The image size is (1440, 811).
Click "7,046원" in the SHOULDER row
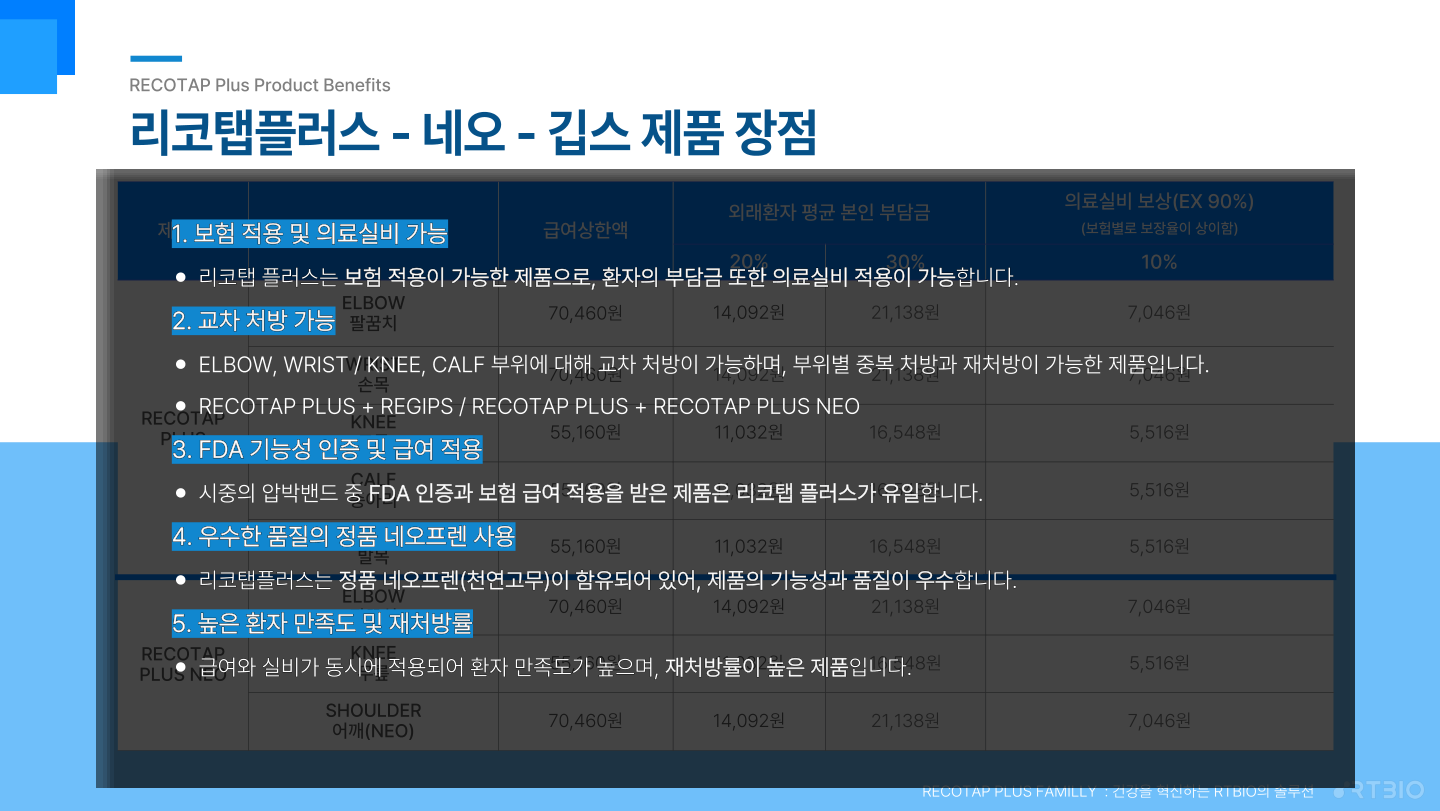[1159, 720]
